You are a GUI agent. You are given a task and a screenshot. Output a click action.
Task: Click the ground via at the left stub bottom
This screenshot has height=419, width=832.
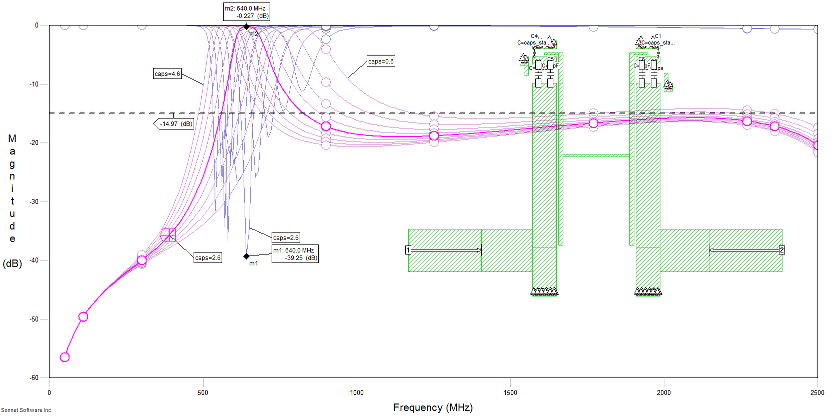(544, 291)
